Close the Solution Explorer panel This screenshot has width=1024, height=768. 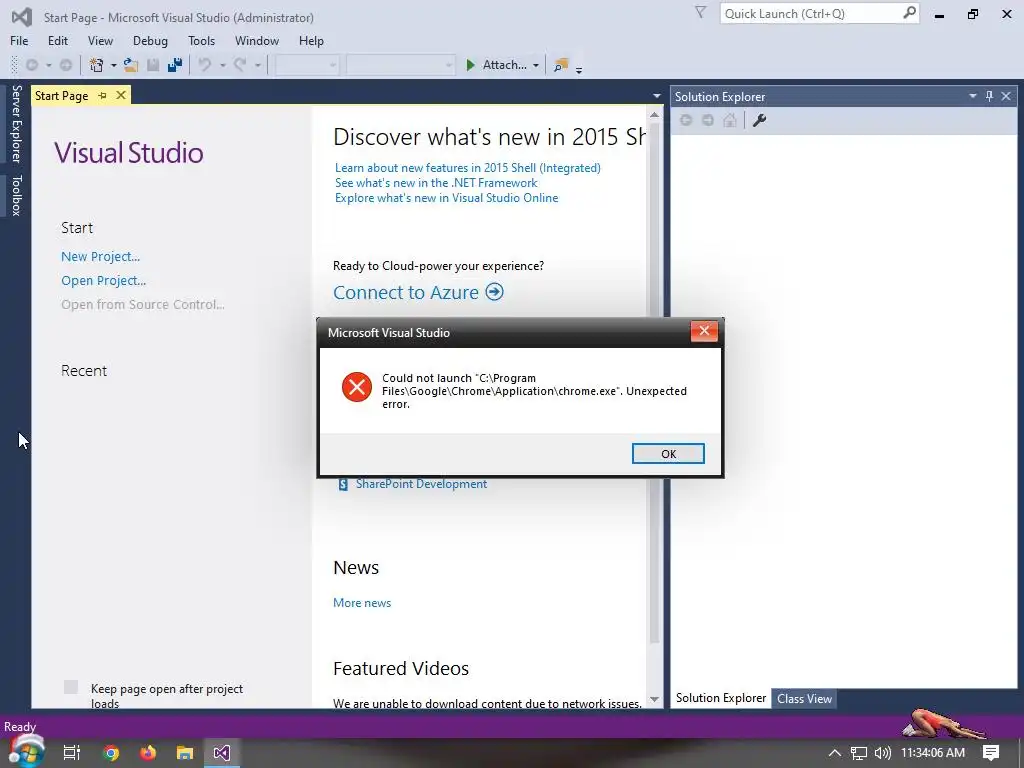1006,96
